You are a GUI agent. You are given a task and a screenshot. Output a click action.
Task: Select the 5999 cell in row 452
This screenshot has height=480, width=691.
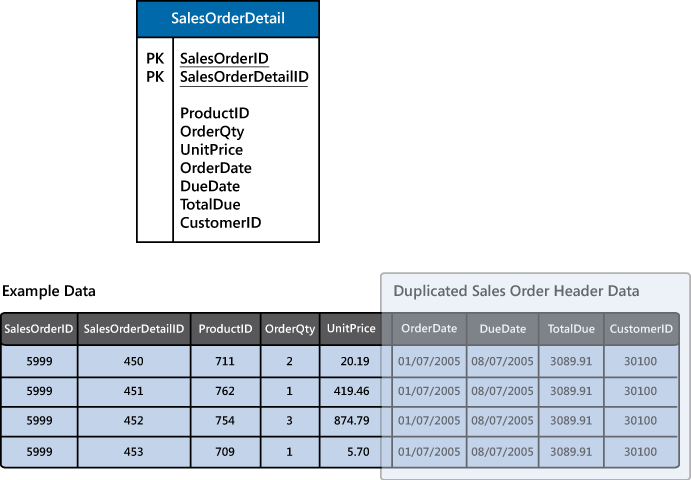click(39, 421)
